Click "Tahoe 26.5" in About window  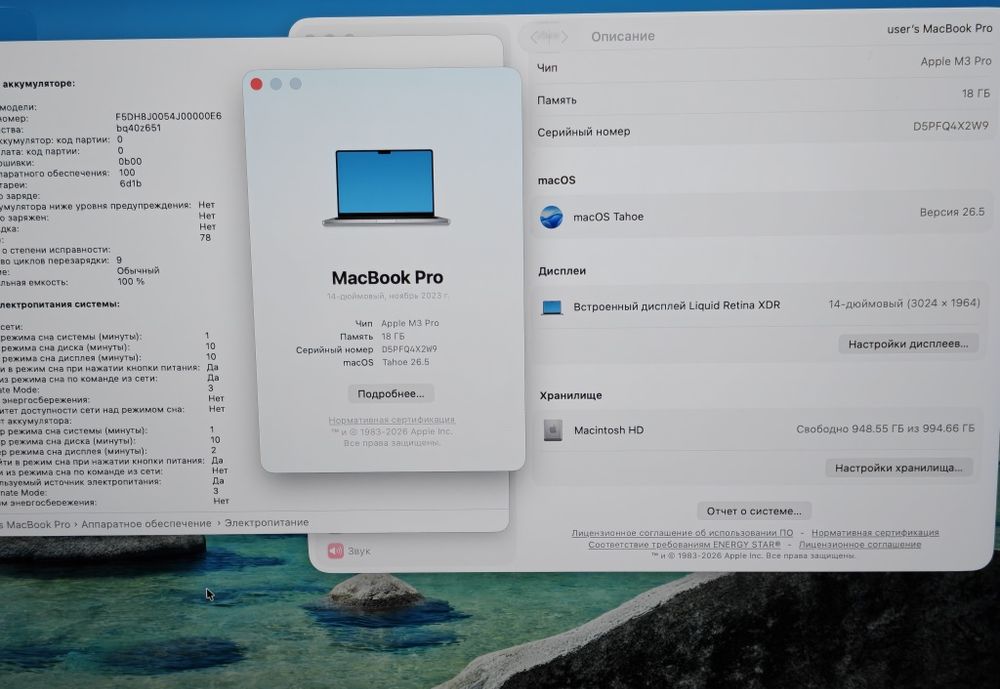tap(406, 362)
